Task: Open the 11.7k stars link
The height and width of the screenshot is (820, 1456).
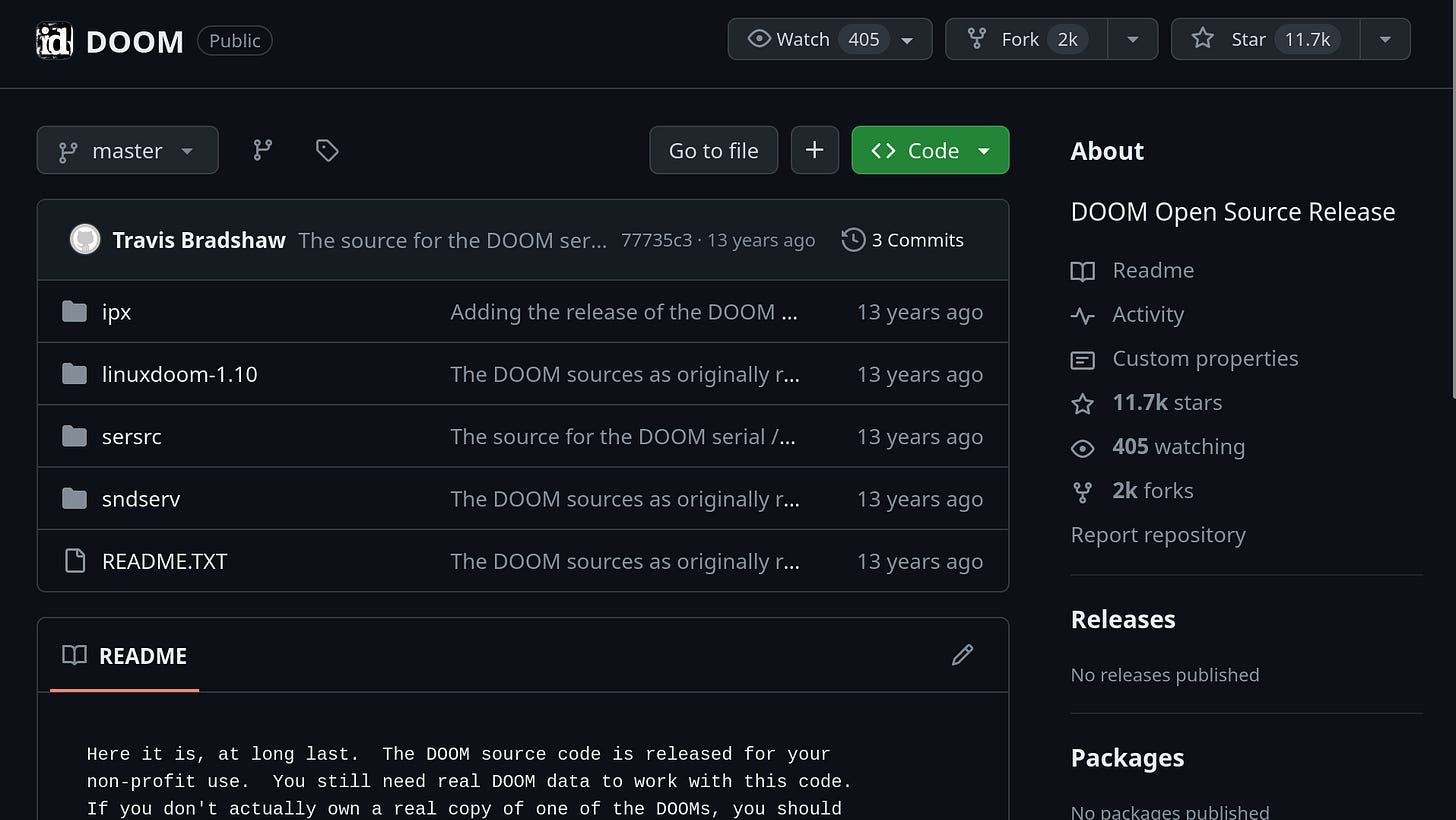Action: click(x=1167, y=402)
